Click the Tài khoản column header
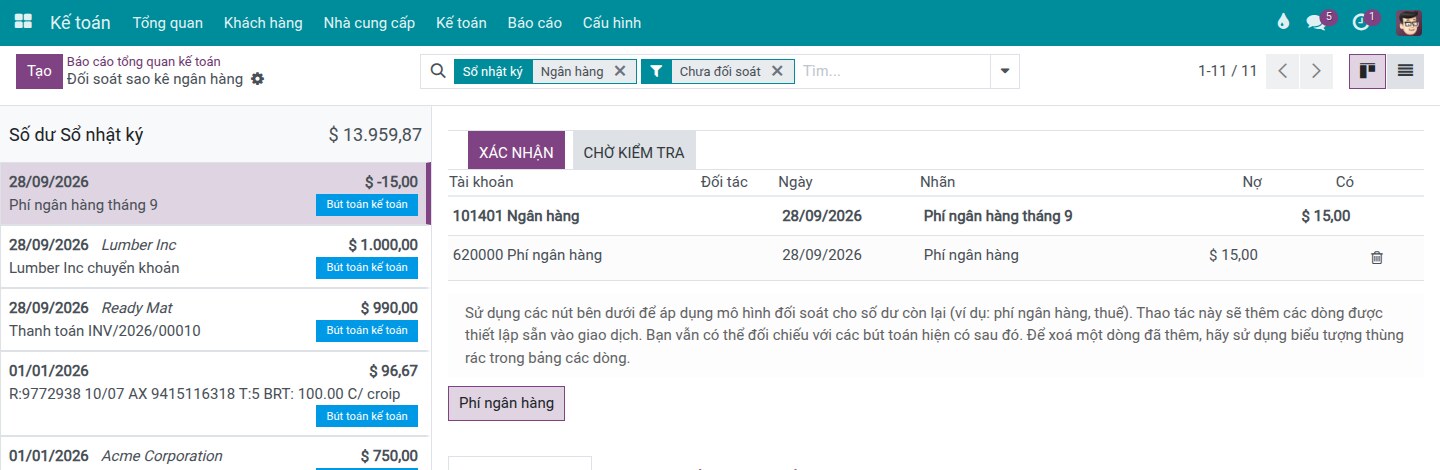The width and height of the screenshot is (1440, 470). 481,182
